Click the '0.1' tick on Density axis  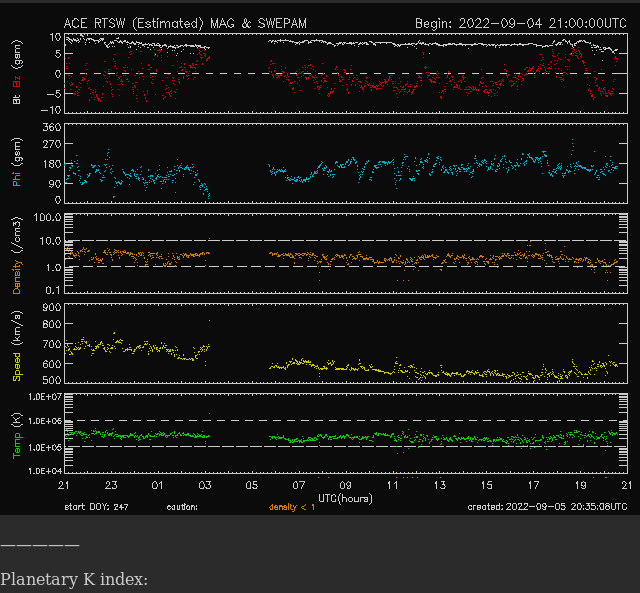53,290
